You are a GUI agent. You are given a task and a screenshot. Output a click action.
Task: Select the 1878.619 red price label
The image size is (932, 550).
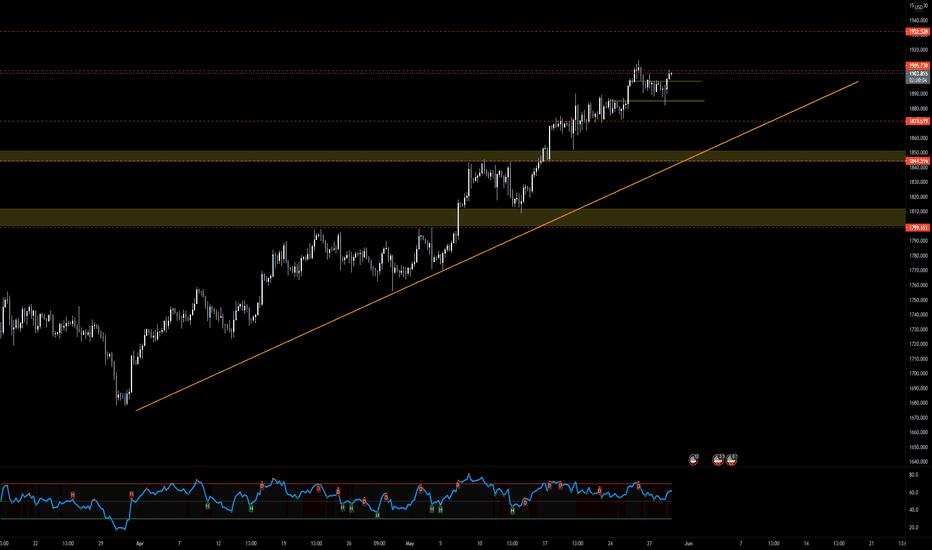918,121
